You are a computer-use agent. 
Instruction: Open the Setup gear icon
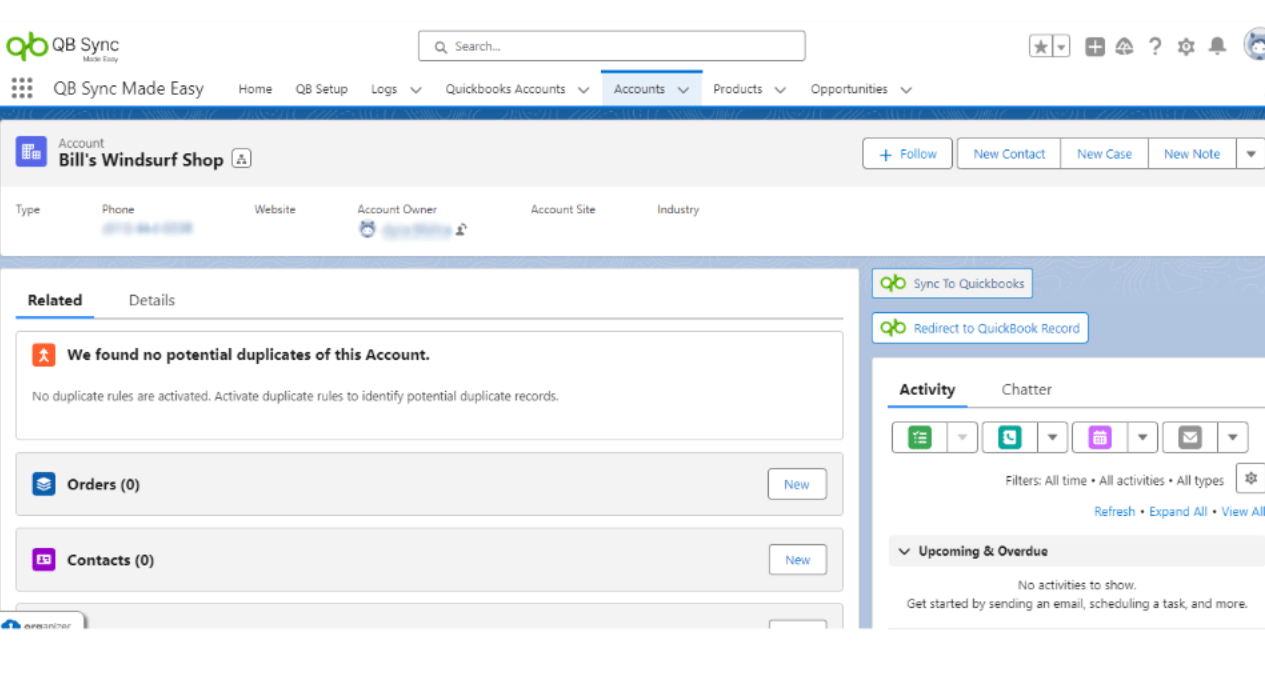click(1186, 46)
